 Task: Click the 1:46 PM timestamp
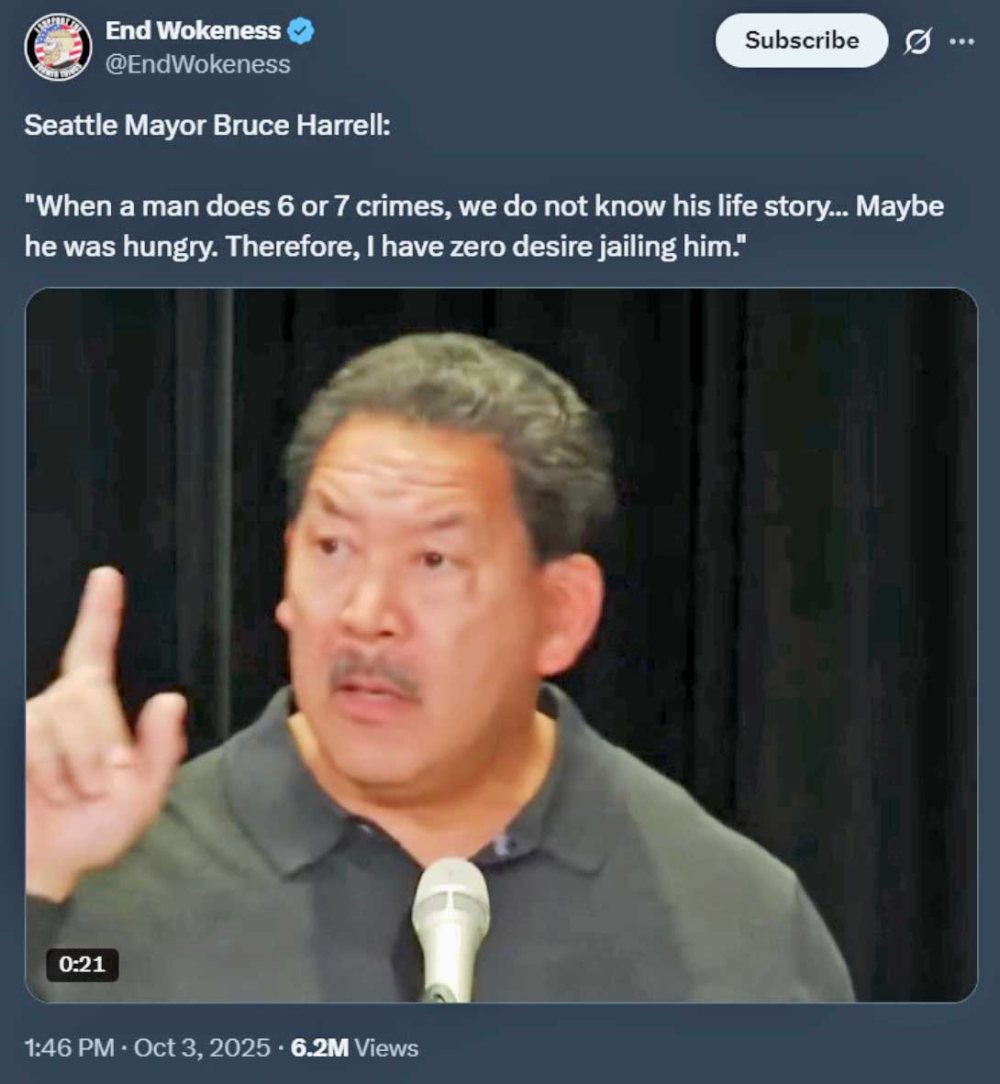pyautogui.click(x=69, y=1048)
